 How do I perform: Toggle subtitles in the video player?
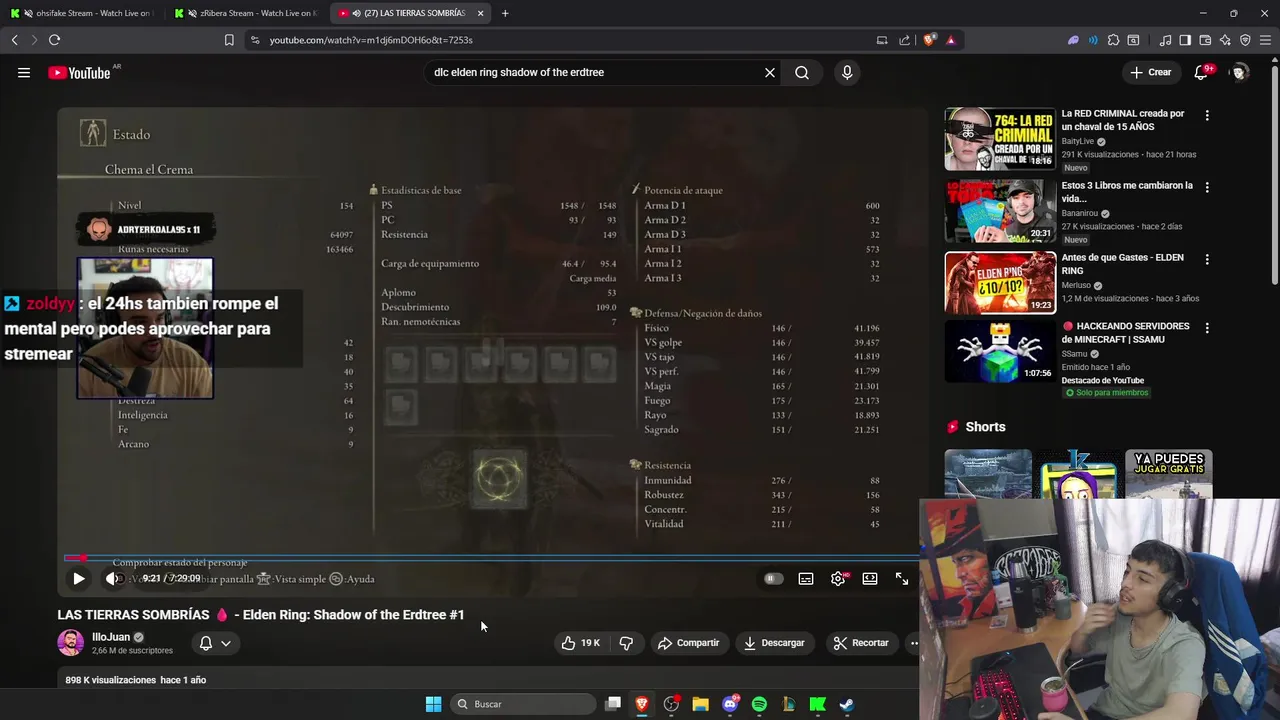(x=806, y=578)
